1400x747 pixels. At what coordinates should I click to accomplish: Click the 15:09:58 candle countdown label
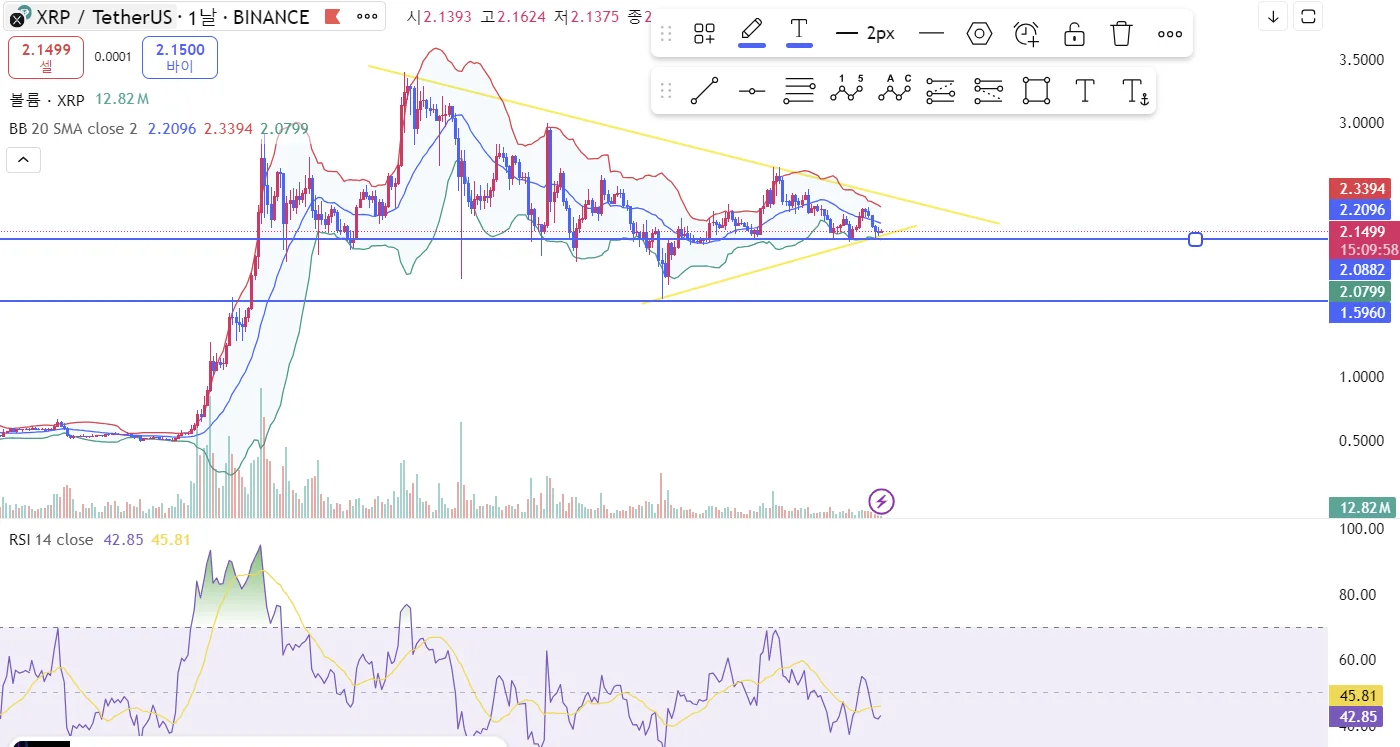pyautogui.click(x=1369, y=250)
